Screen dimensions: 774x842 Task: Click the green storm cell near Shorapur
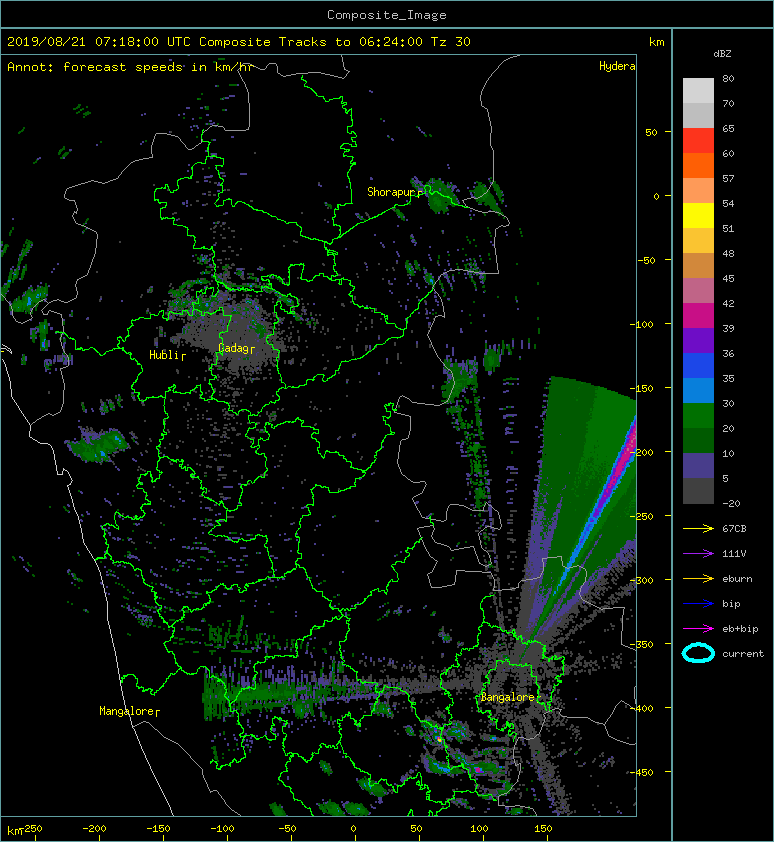click(x=439, y=197)
